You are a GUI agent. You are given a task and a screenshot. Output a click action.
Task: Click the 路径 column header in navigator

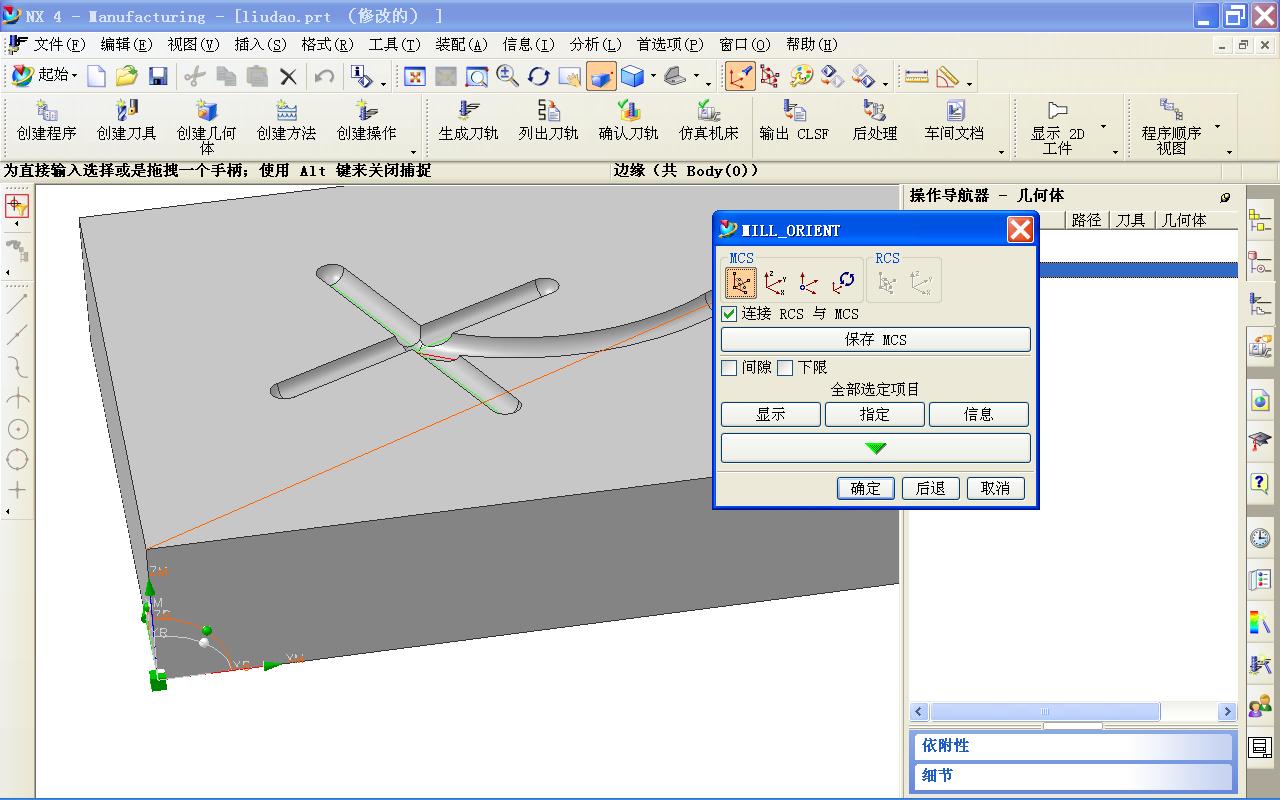(1086, 220)
